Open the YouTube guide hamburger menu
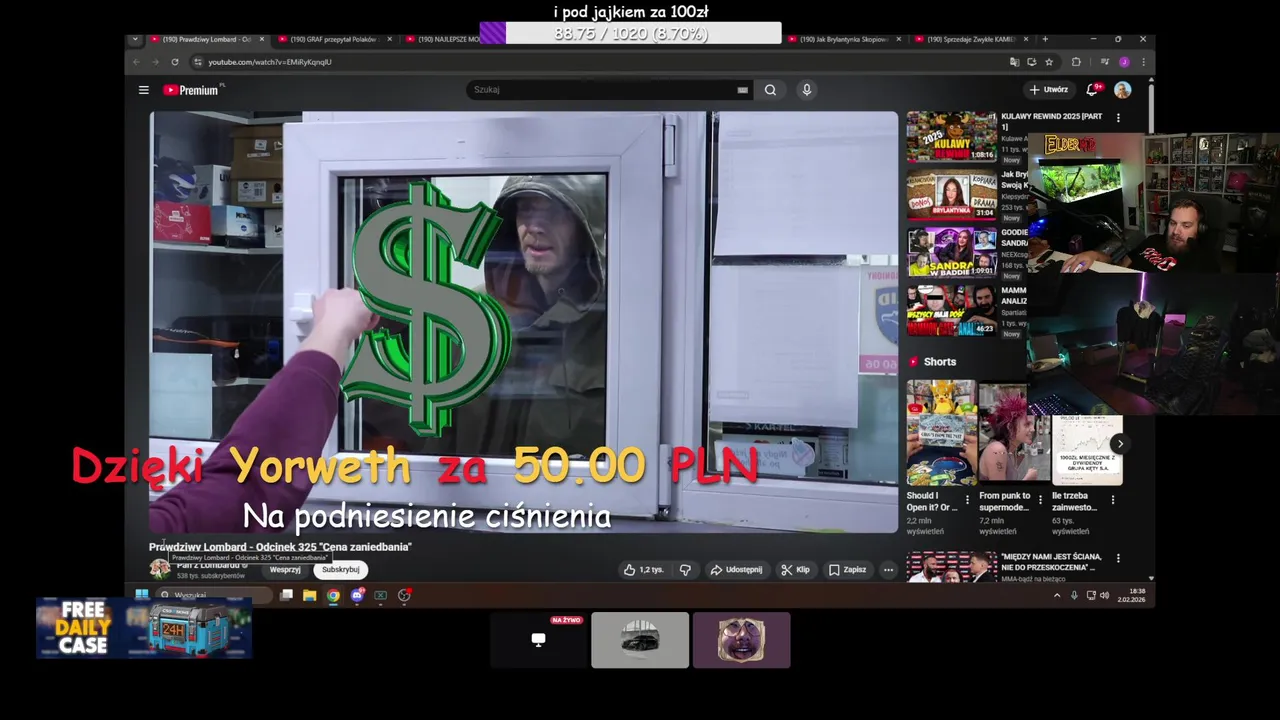 144,90
